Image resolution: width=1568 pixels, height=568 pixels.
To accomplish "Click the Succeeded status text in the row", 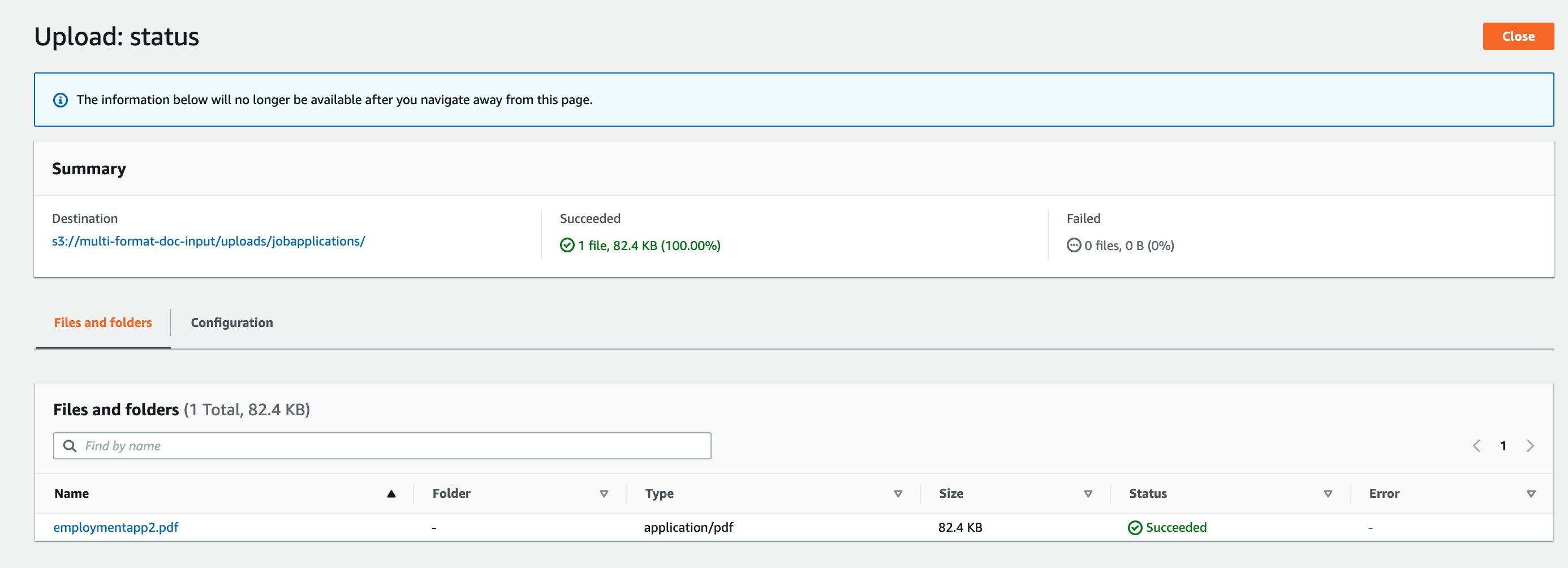I will point(1176,527).
